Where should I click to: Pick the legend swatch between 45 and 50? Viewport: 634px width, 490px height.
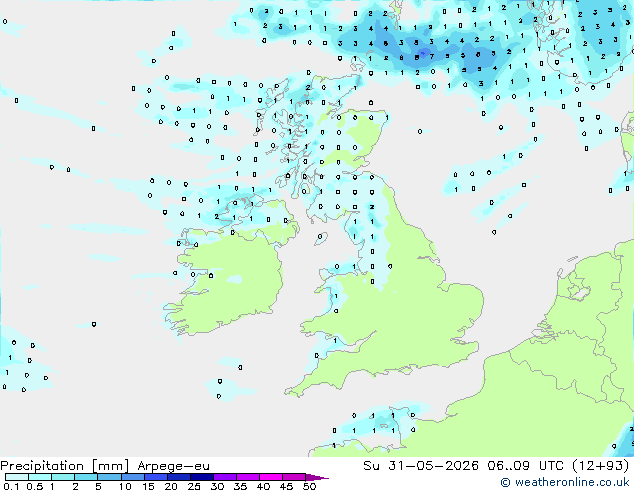coord(294,477)
